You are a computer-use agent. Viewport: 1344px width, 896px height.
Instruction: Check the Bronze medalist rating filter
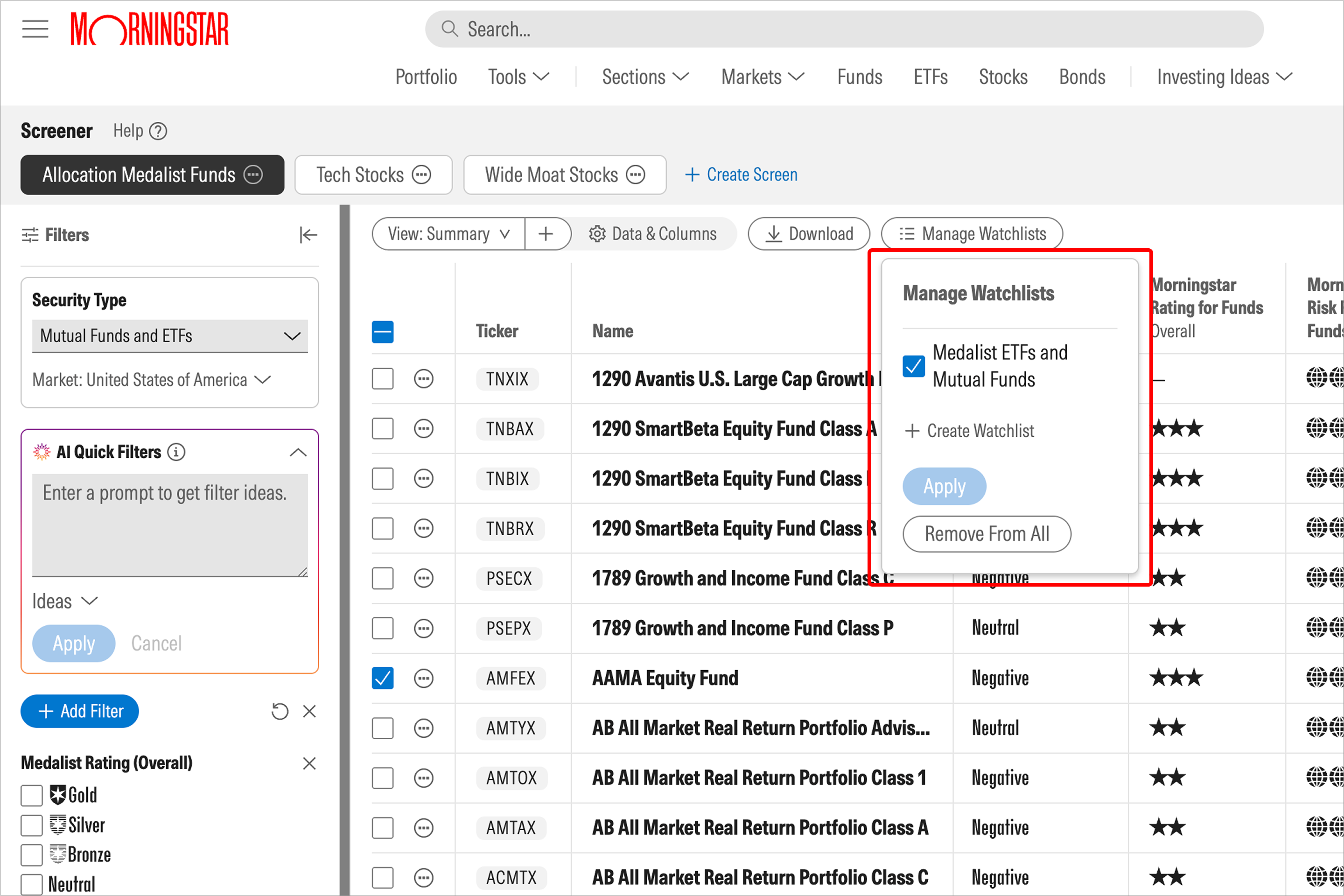tap(31, 855)
